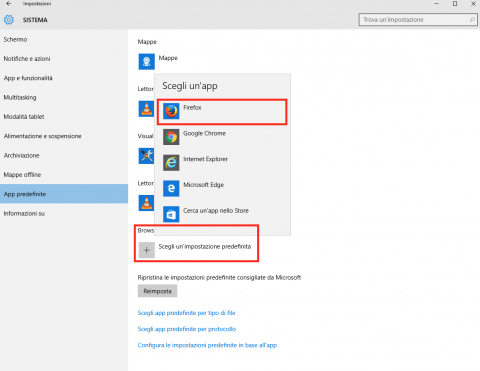Click the back arrow in title bar
Screen dimensions: 480x371
(x=9, y=3)
